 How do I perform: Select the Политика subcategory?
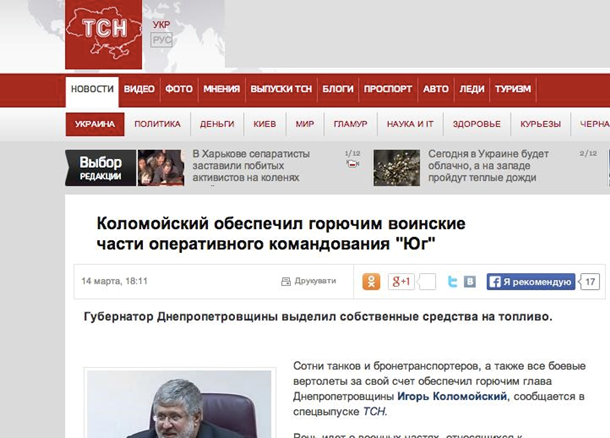tap(158, 124)
